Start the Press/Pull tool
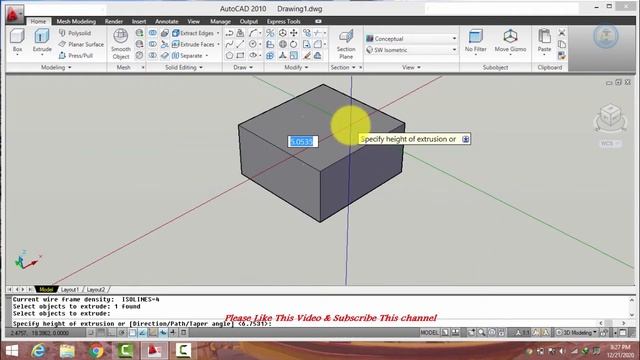The width and height of the screenshot is (640, 360). click(x=76, y=55)
